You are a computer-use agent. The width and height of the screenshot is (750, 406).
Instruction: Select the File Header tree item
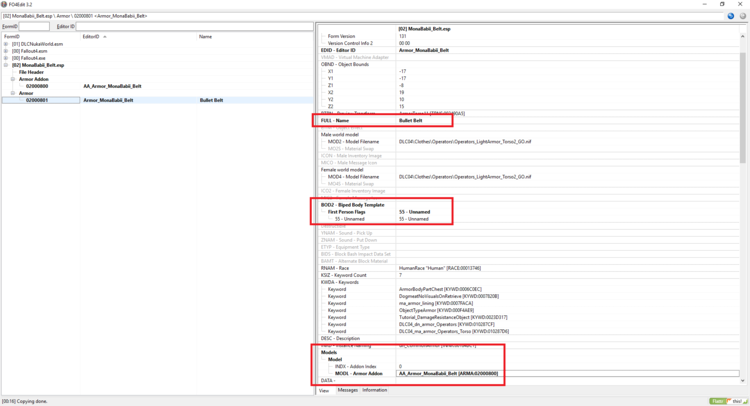[x=31, y=72]
